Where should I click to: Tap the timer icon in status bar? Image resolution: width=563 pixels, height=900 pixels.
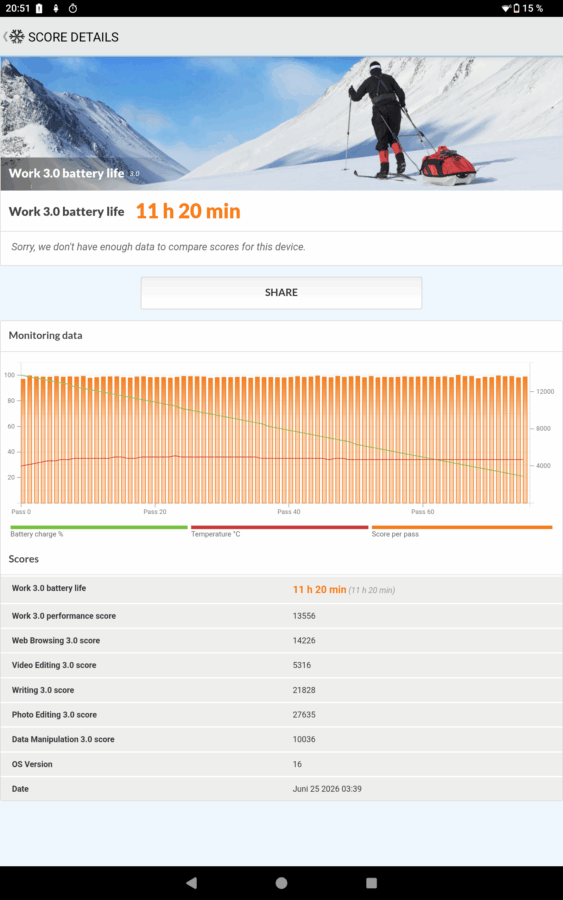point(73,8)
